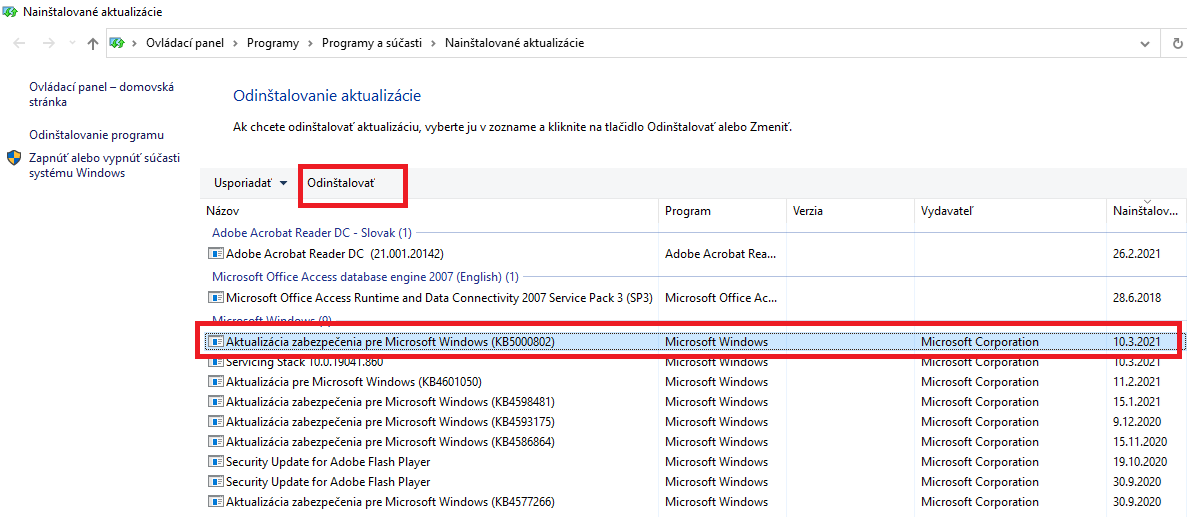Select update KB5000802 row
This screenshot has height=517, width=1187.
(x=693, y=342)
